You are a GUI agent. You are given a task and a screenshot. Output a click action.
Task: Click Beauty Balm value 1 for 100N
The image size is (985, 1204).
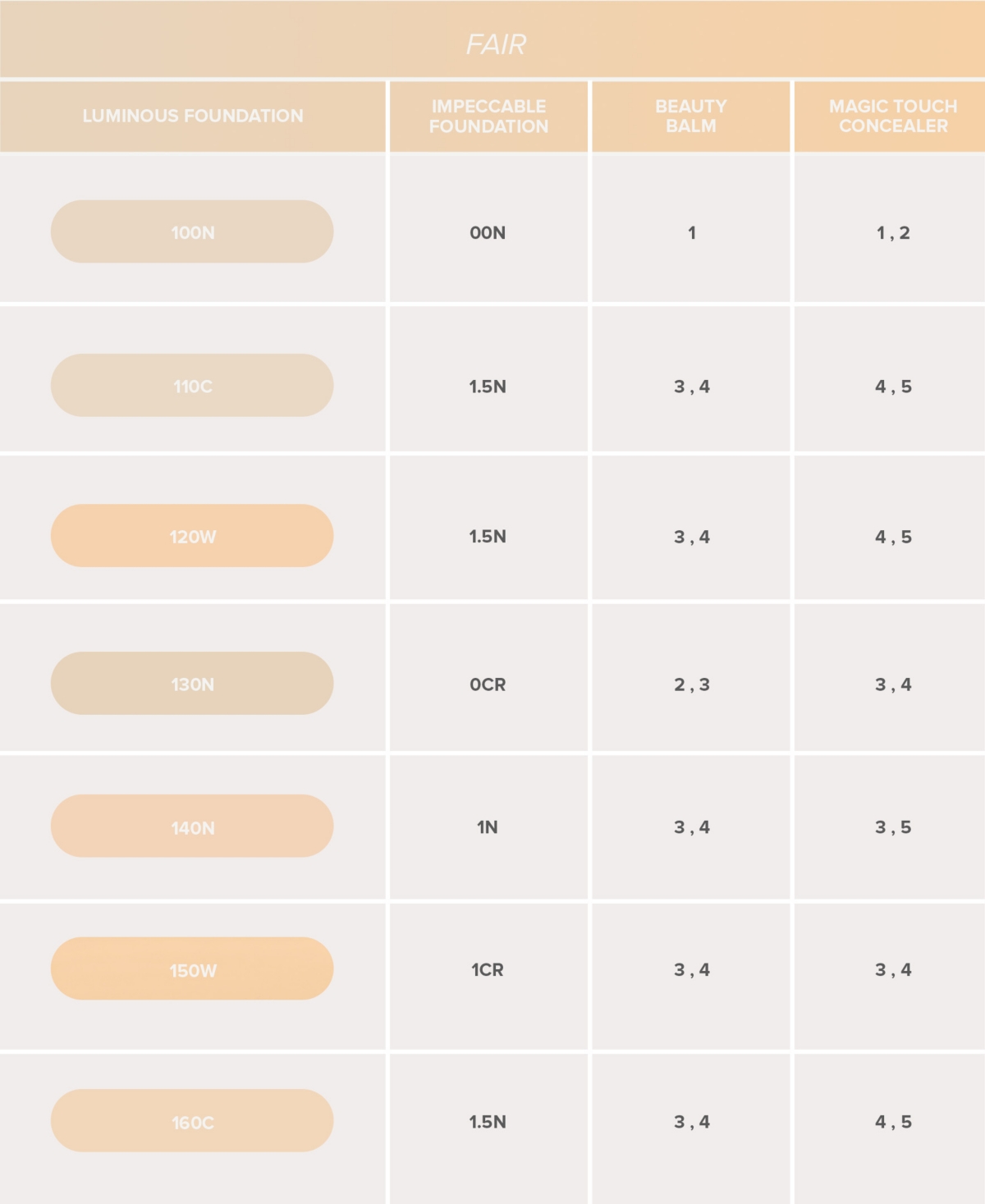coord(692,232)
